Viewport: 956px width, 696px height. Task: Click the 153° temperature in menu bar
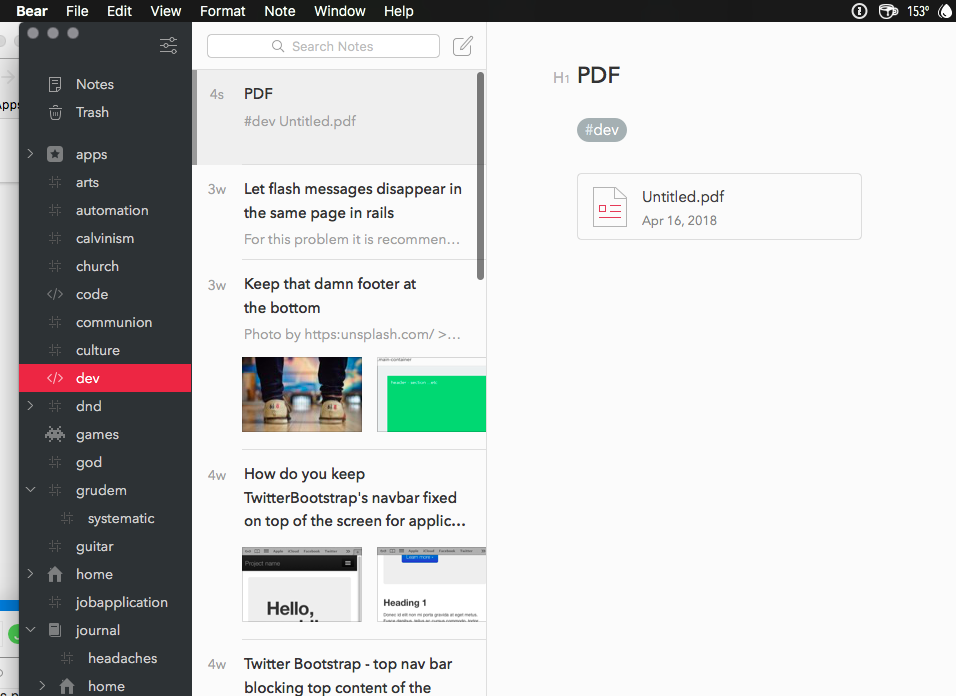pos(918,11)
